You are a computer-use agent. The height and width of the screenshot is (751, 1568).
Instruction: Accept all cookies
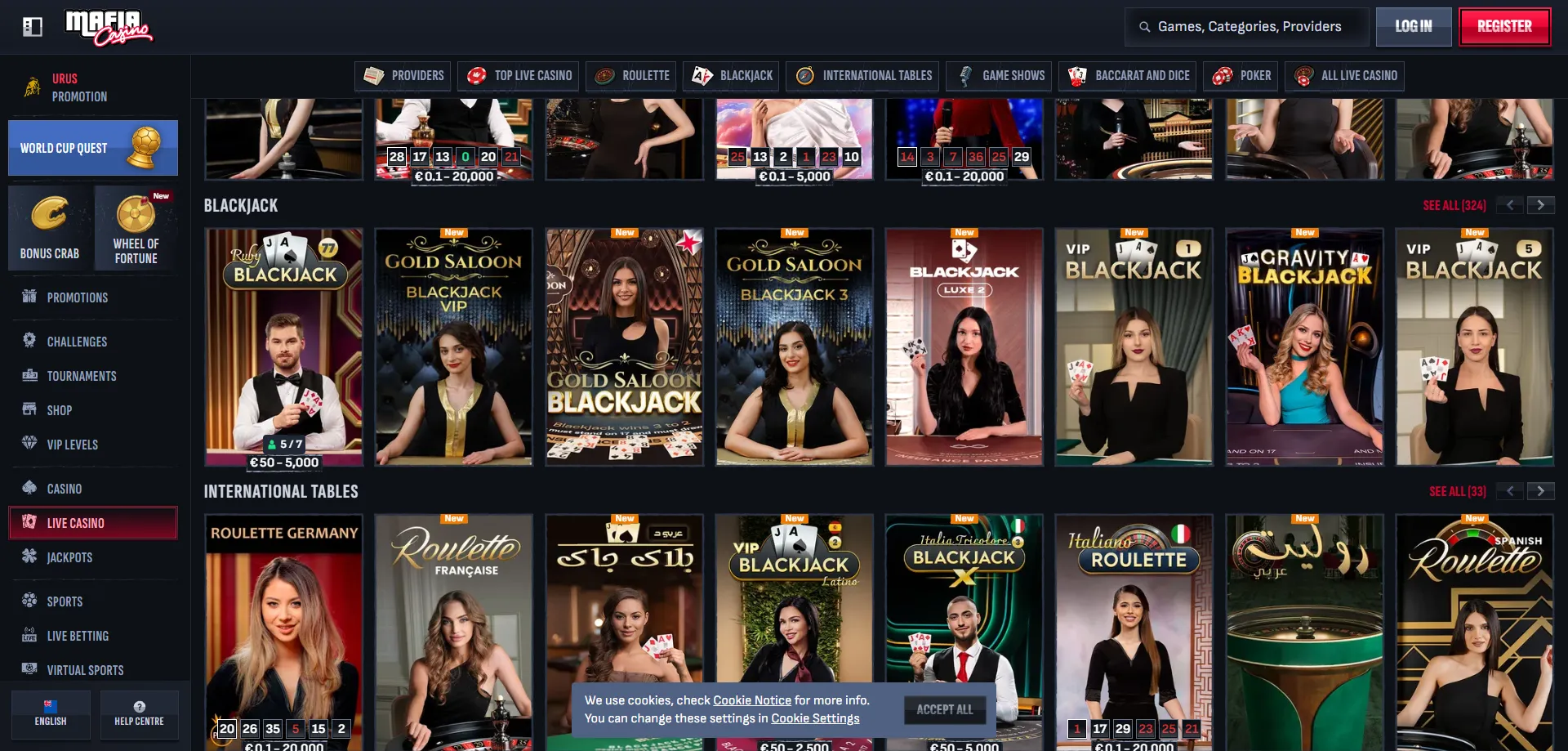(945, 709)
